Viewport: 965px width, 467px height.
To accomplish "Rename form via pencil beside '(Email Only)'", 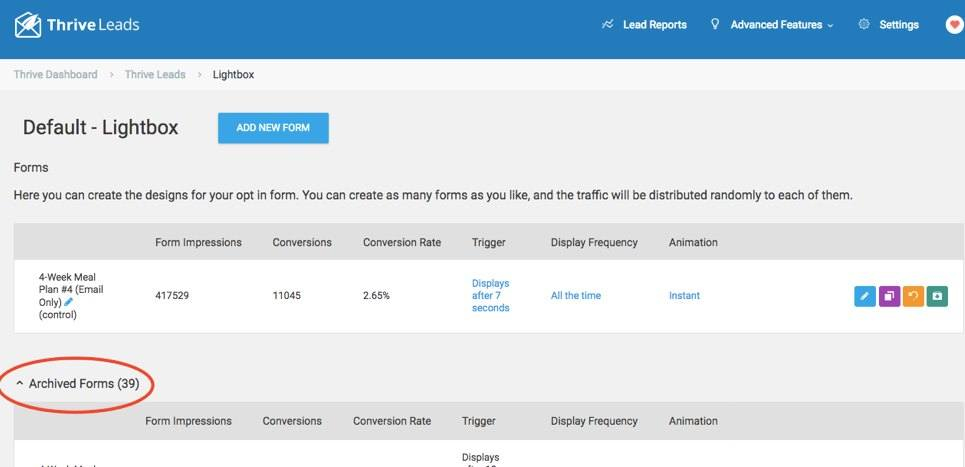I will click(68, 302).
